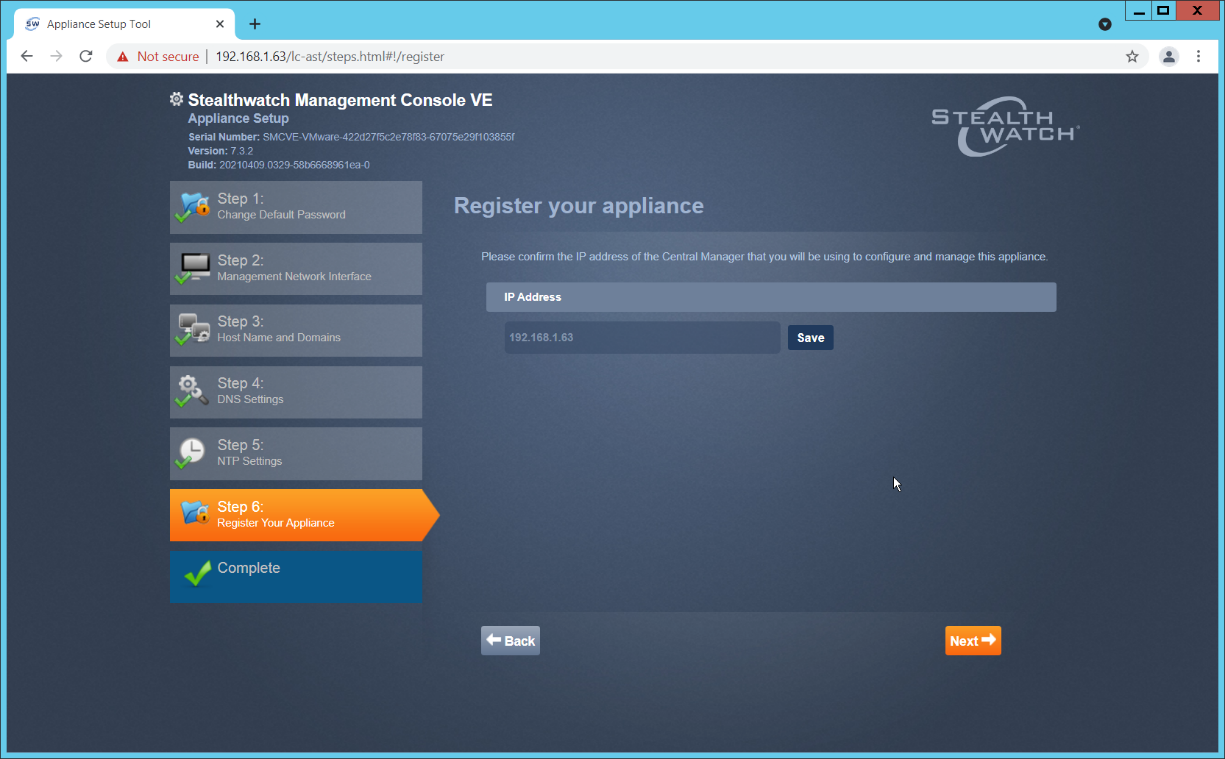This screenshot has width=1225, height=759.
Task: Click the green checkmark beside Complete
Action: [198, 574]
